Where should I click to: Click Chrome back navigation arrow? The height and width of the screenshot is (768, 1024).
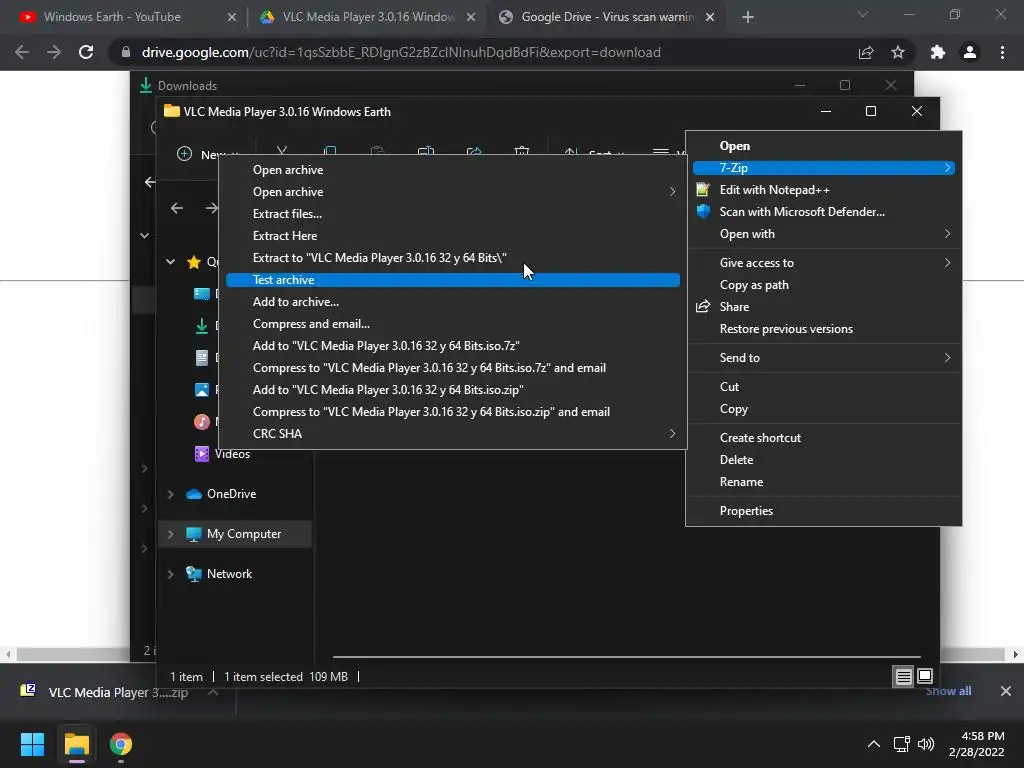[22, 52]
